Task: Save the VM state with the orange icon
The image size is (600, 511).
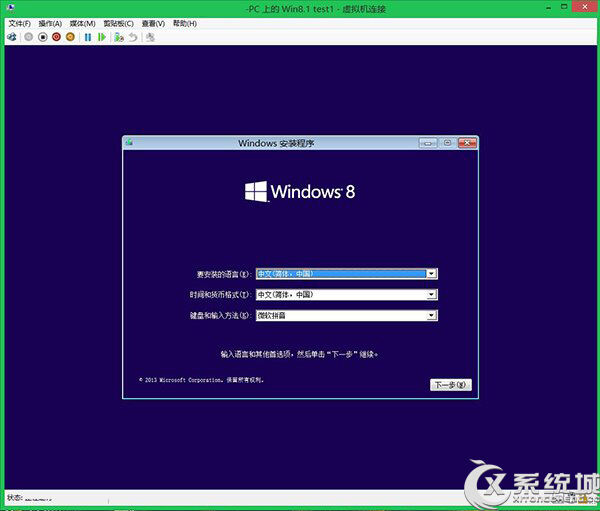Action: 70,37
